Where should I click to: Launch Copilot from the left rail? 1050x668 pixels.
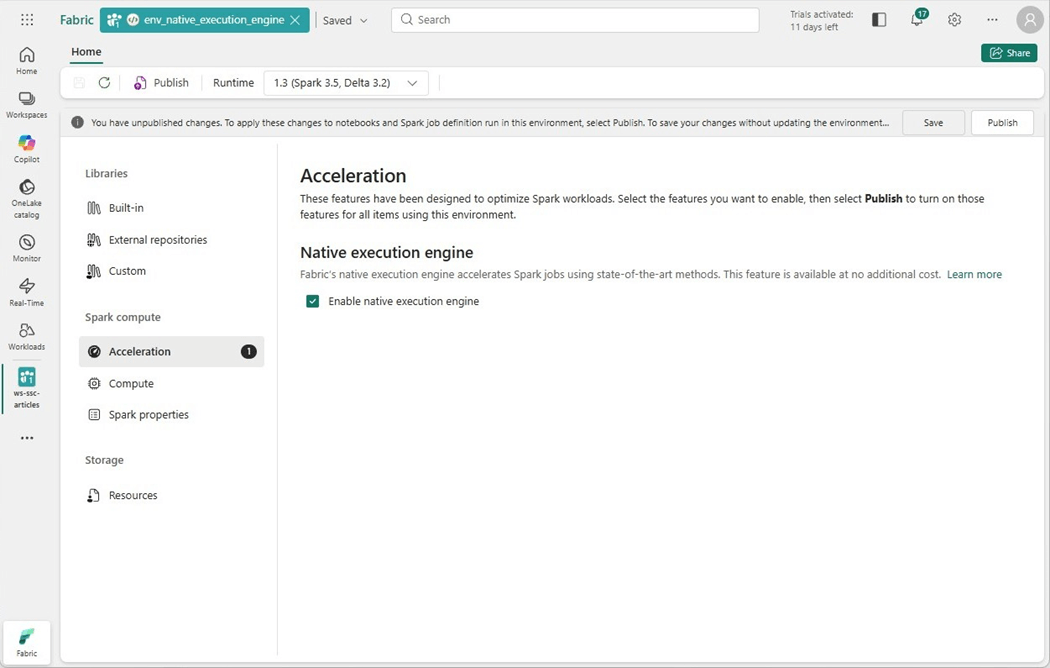tap(27, 149)
